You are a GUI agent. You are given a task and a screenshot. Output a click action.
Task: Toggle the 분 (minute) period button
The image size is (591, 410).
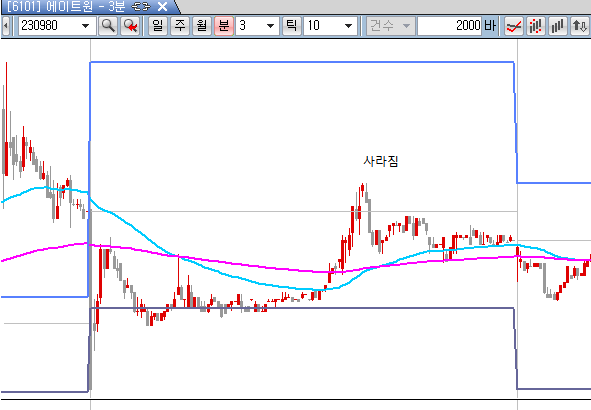(x=224, y=26)
